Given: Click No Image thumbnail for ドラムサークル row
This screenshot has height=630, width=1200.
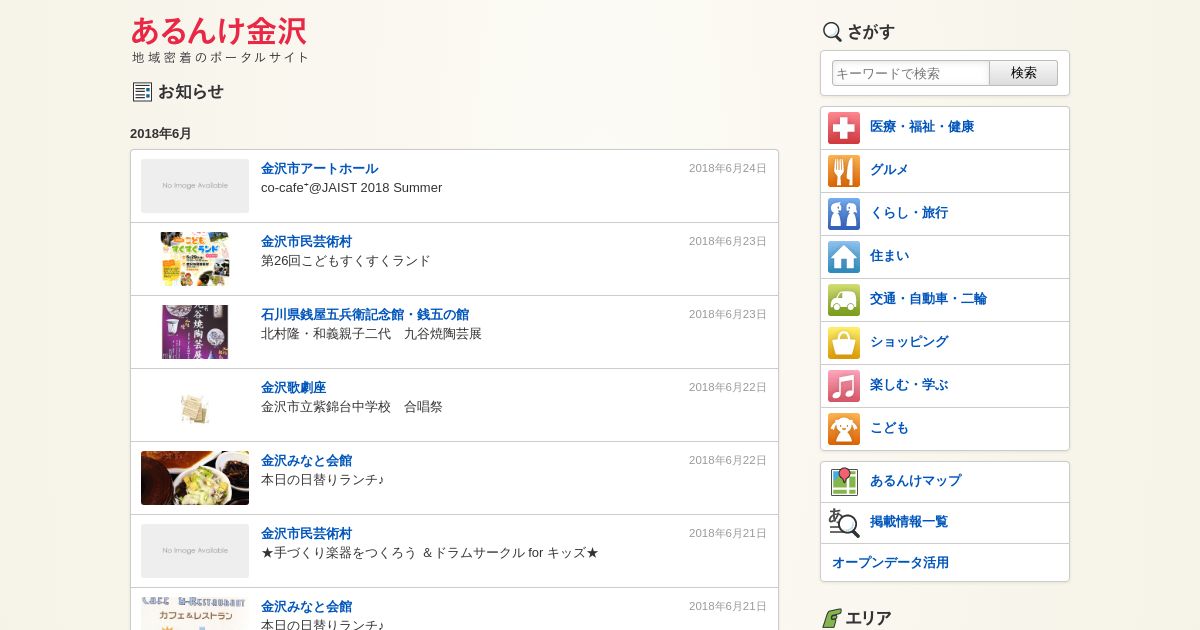Looking at the screenshot, I should (195, 551).
